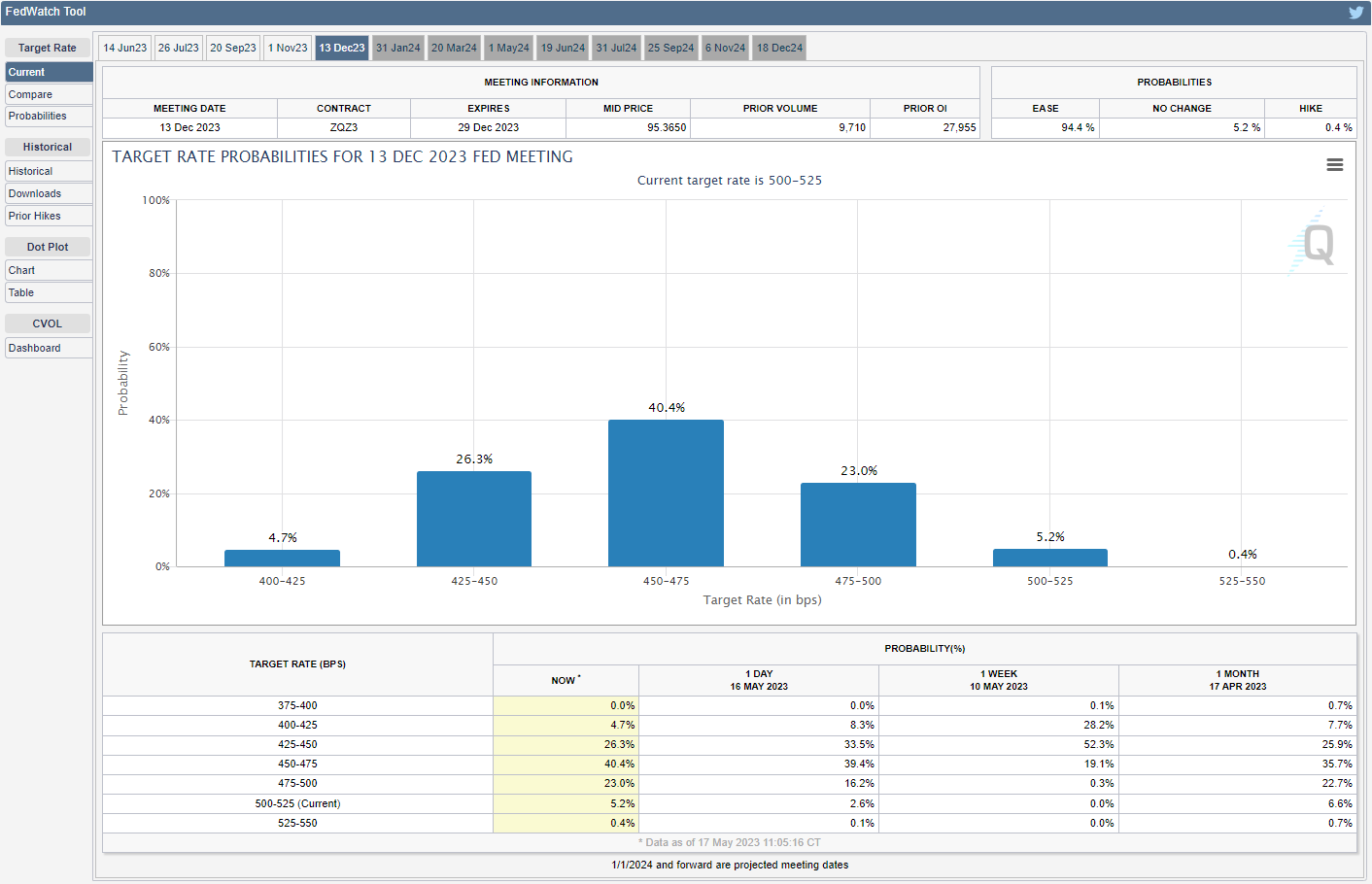This screenshot has width=1372, height=884.
Task: Select the Current view button in sidebar
Action: point(49,72)
